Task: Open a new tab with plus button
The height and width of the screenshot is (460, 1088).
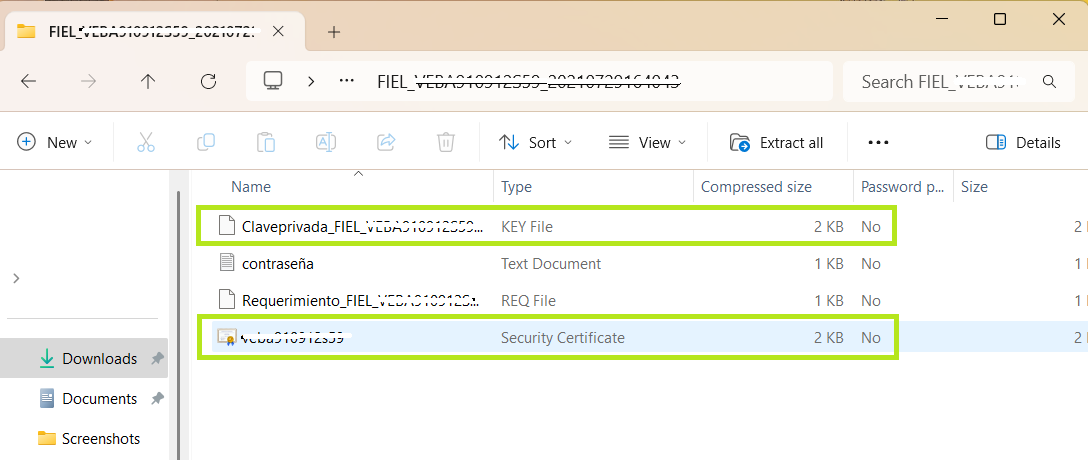Action: tap(334, 31)
